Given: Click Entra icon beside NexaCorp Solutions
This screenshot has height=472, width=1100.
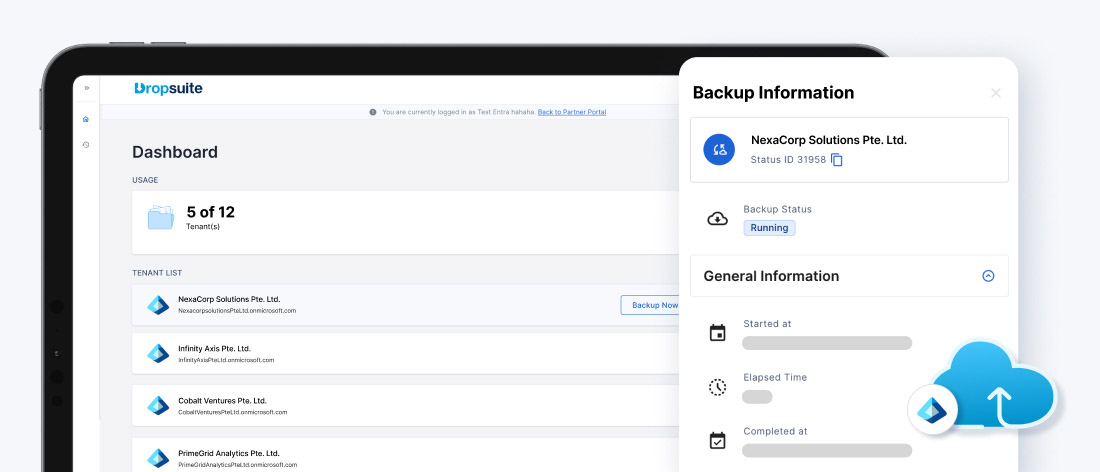Looking at the screenshot, I should (158, 305).
